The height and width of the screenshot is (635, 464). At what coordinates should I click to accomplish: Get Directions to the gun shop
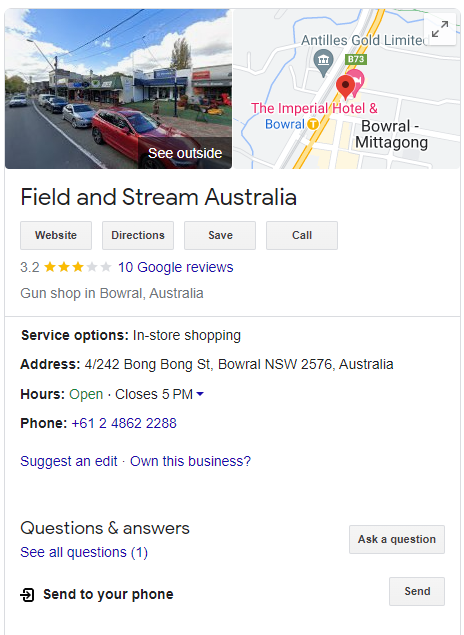(x=138, y=235)
